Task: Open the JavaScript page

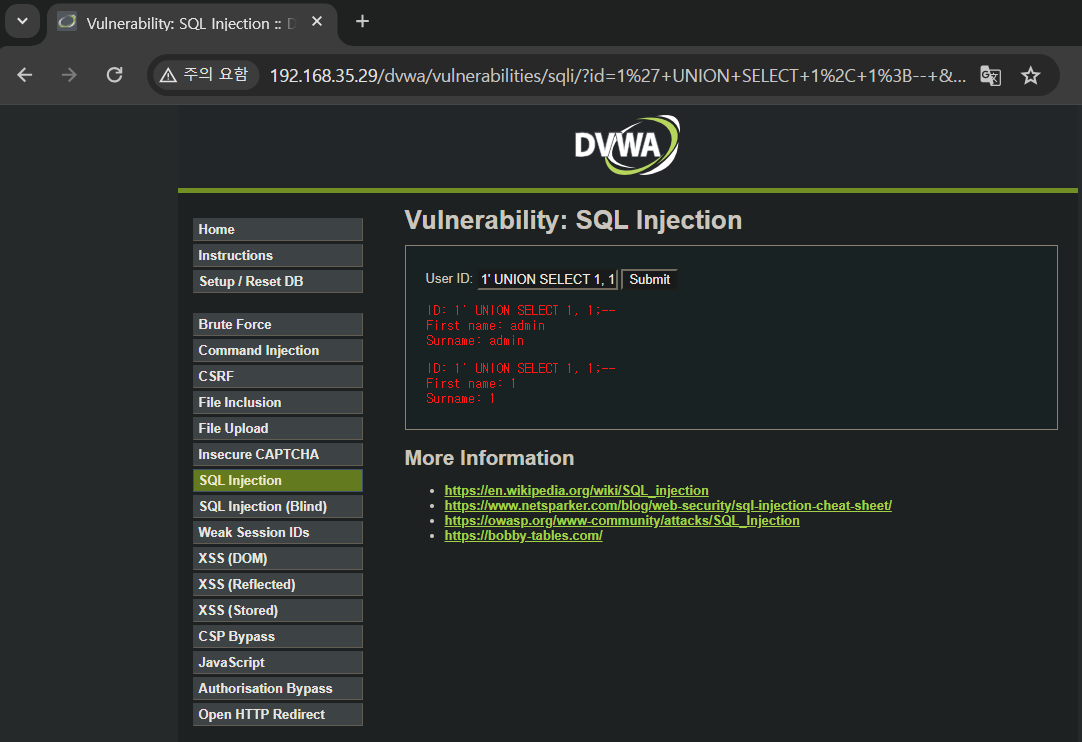Action: pos(278,663)
